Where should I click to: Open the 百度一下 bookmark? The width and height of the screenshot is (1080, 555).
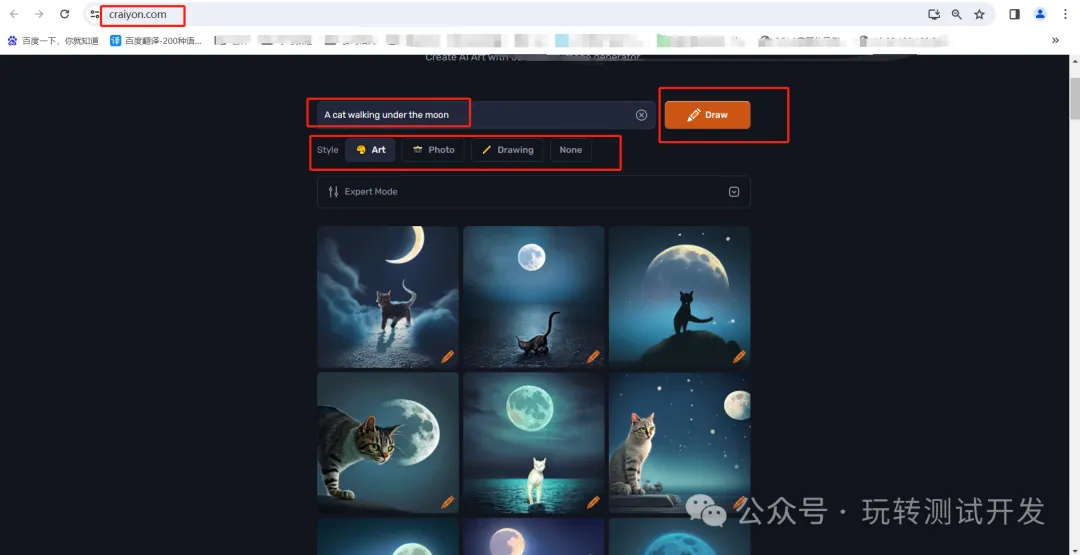tap(53, 41)
